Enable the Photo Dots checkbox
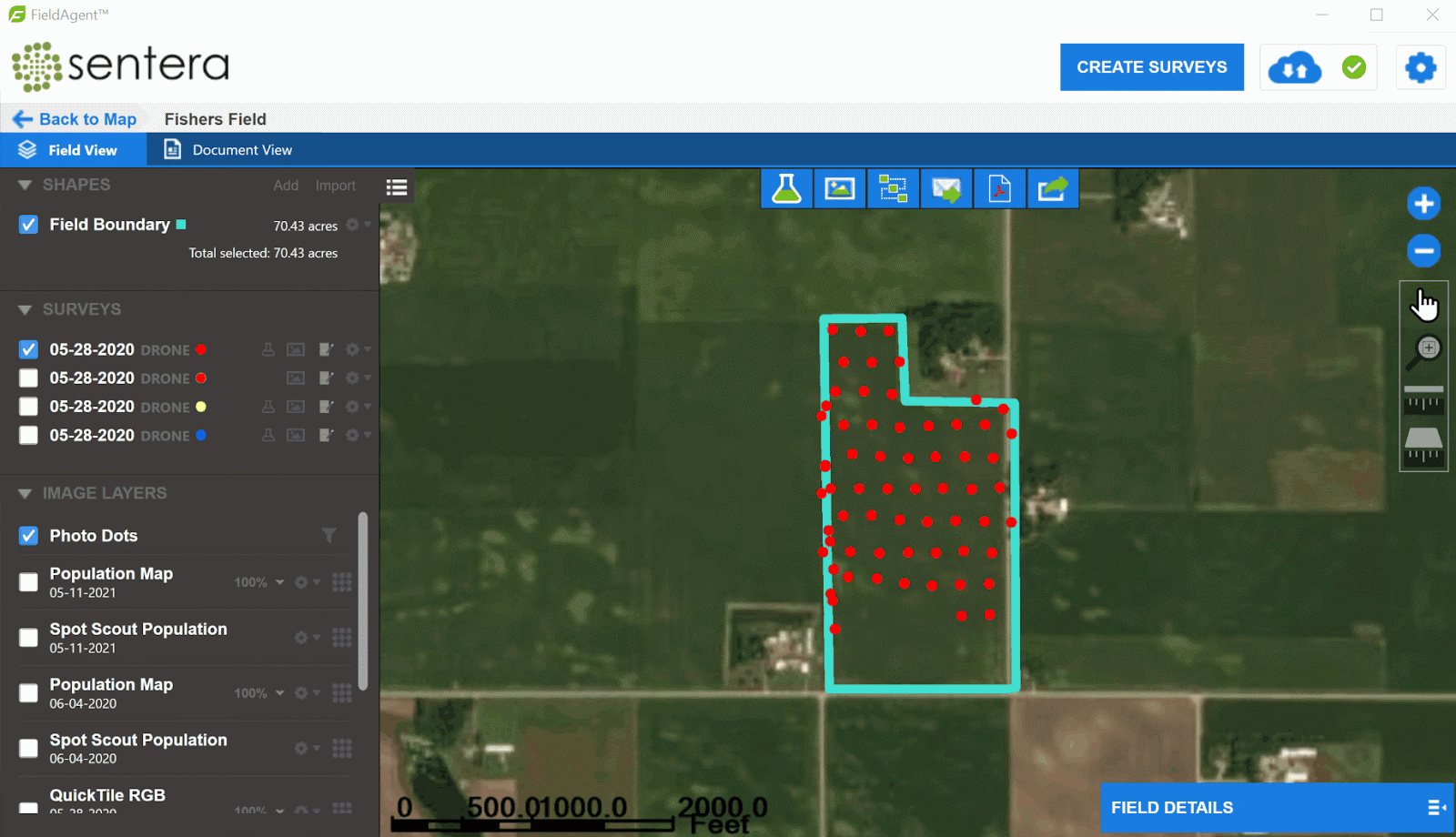Viewport: 1456px width, 837px height. 28,536
